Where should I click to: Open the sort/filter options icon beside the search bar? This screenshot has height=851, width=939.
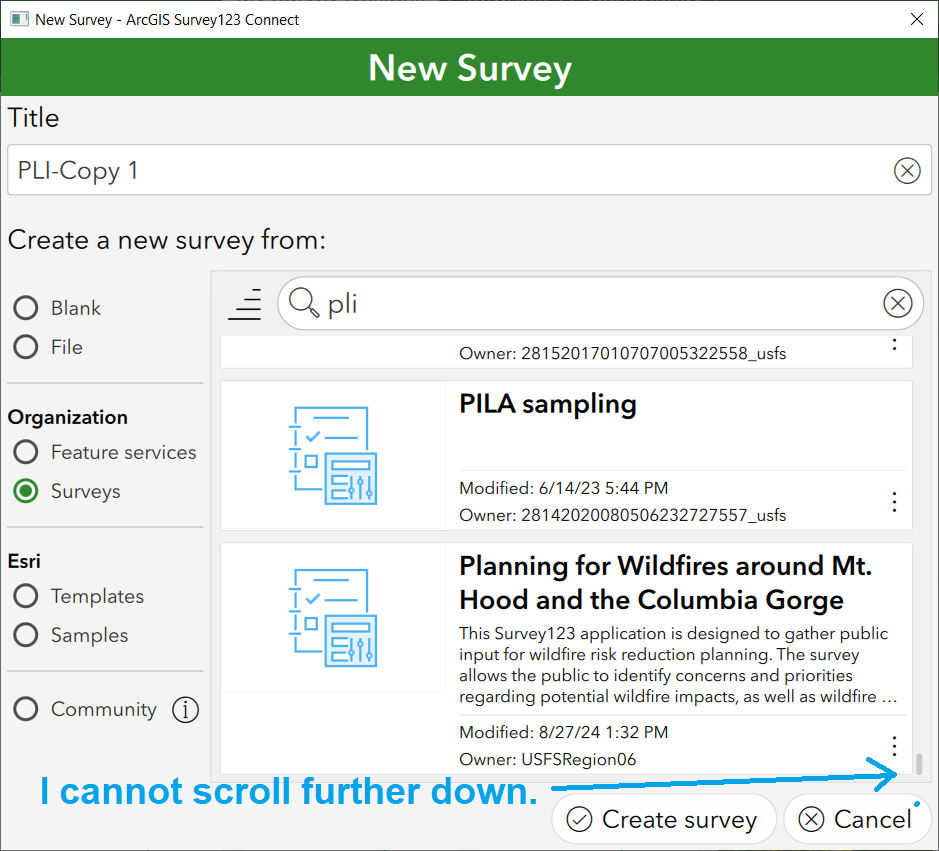click(245, 305)
